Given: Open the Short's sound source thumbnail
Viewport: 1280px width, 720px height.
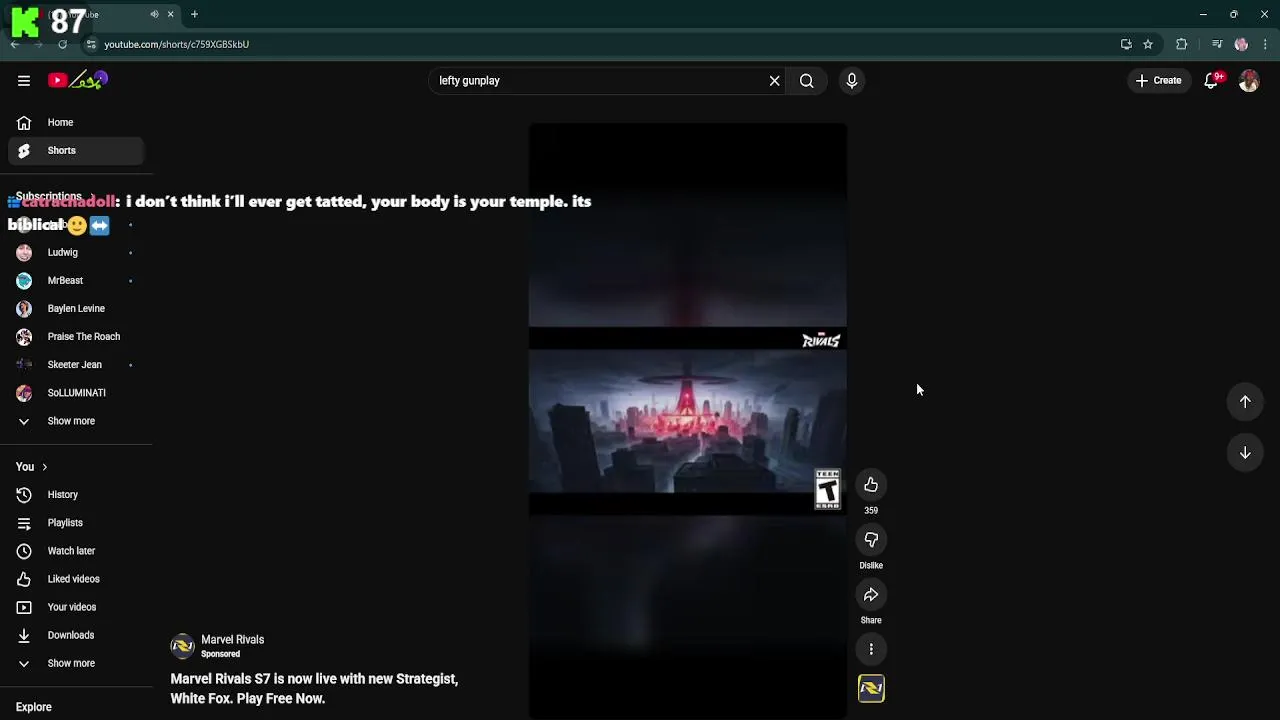Looking at the screenshot, I should (x=871, y=688).
